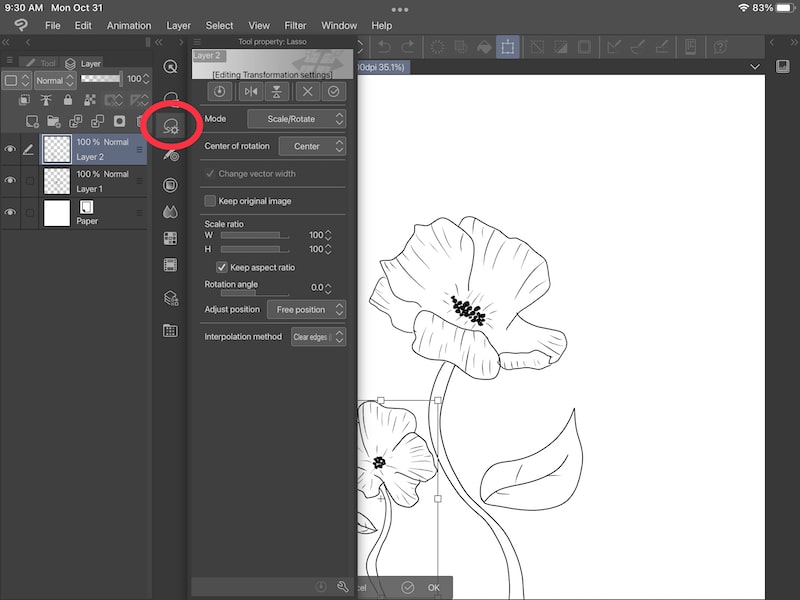Undo the last action
The height and width of the screenshot is (600, 800).
click(x=385, y=46)
